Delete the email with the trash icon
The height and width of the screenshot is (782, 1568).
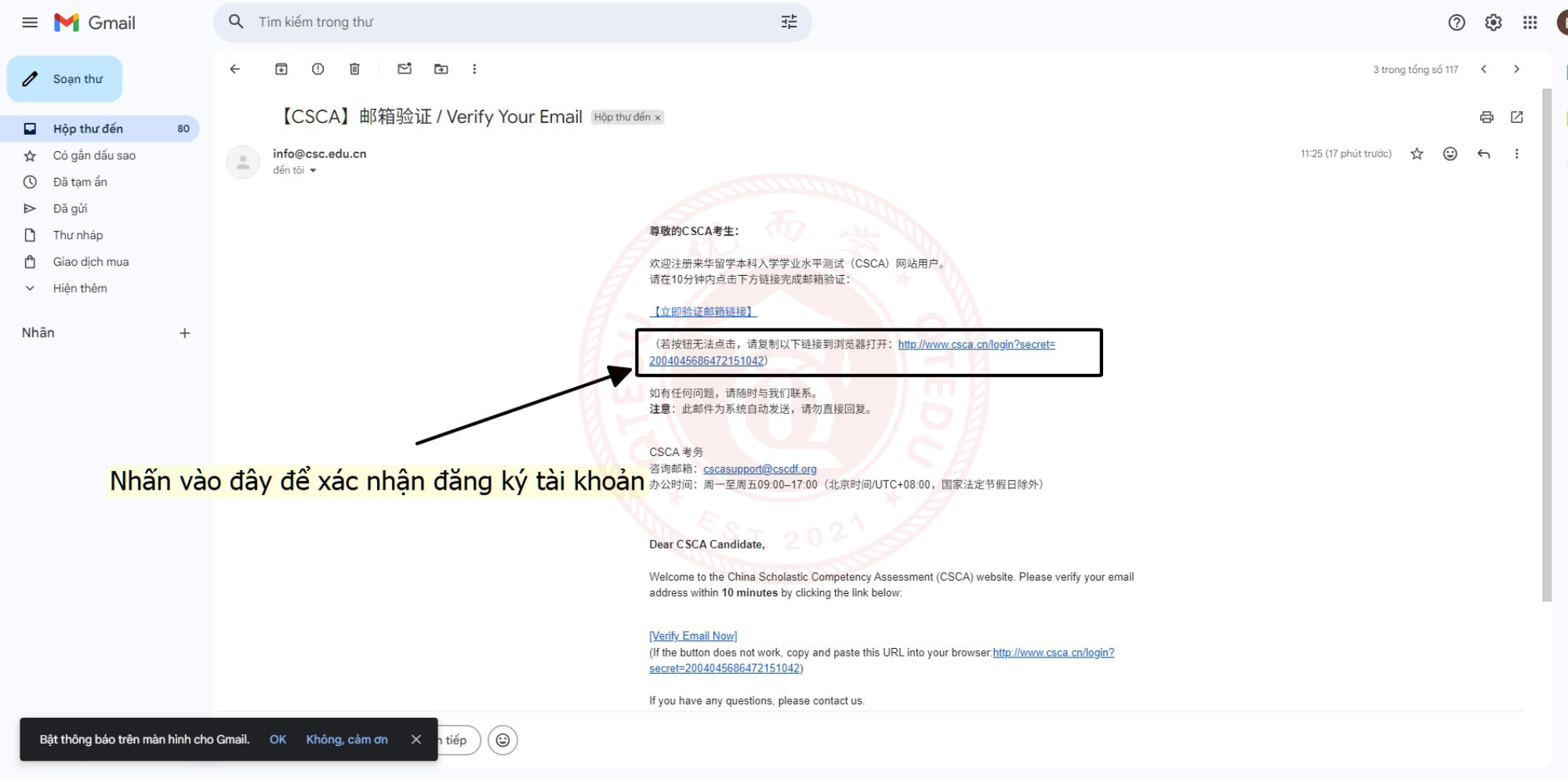354,69
